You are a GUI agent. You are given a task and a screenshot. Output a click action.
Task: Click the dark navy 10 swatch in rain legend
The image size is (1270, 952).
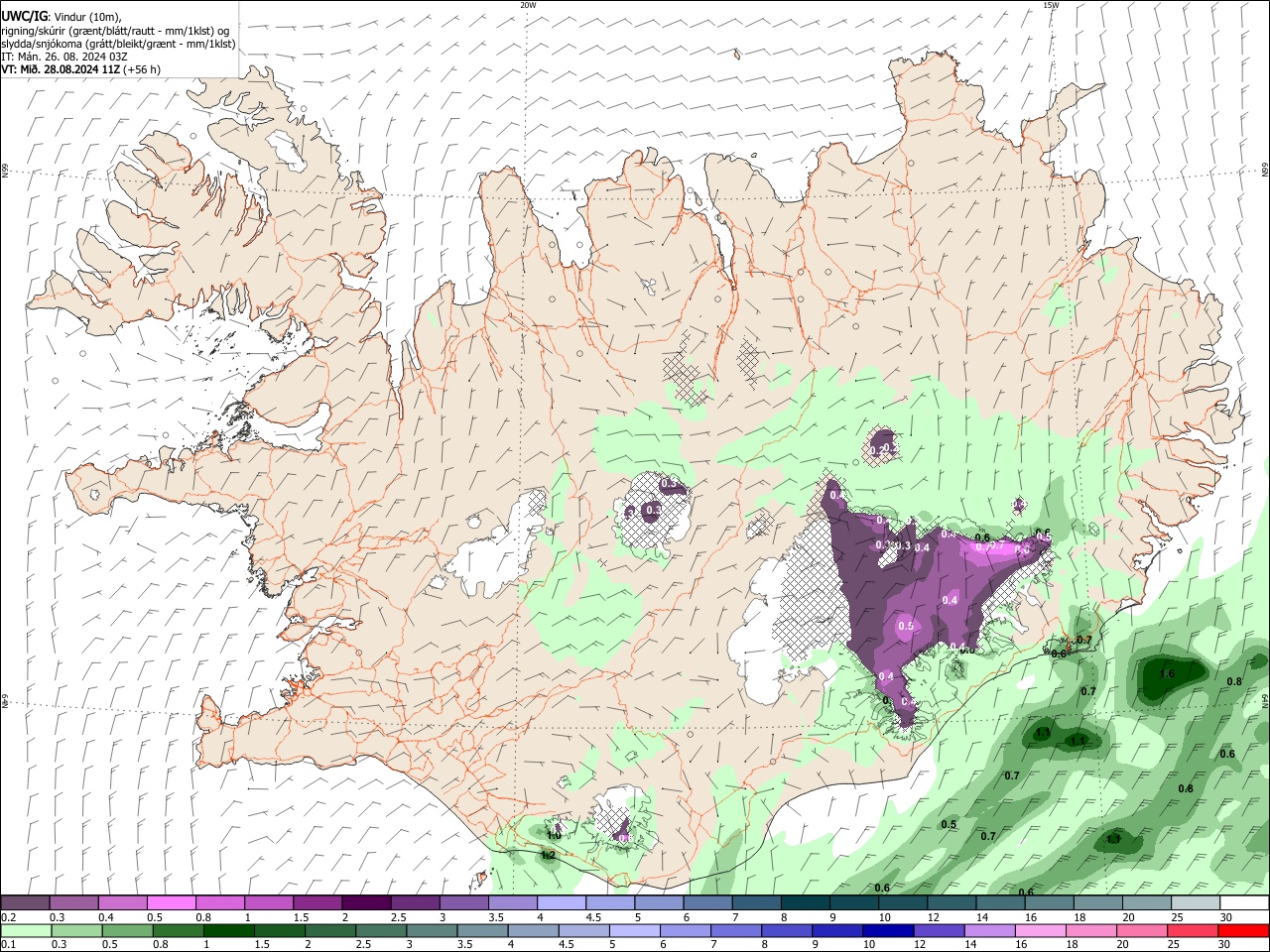coord(889,931)
